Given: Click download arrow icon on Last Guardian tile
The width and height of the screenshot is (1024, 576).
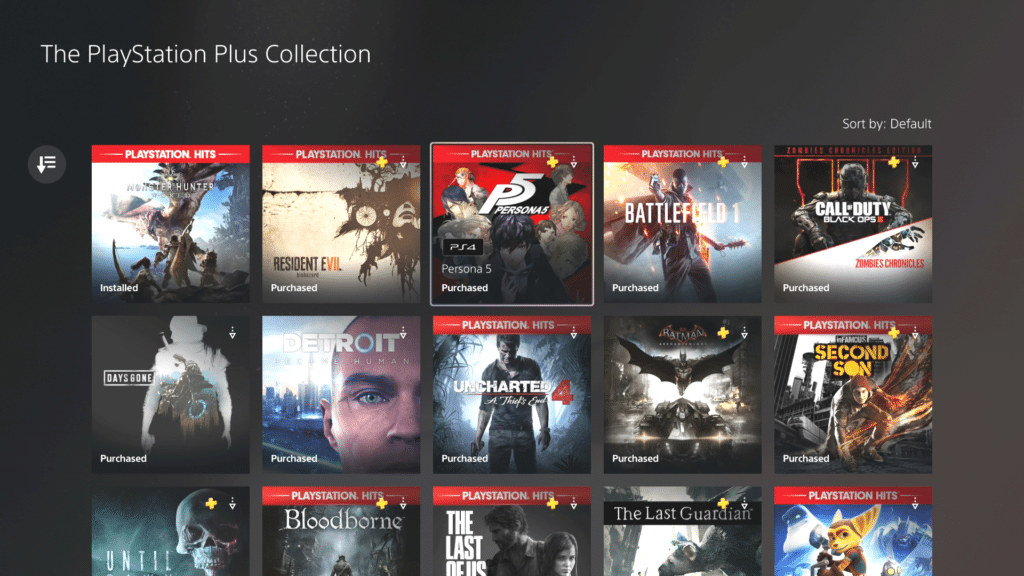Looking at the screenshot, I should (744, 504).
